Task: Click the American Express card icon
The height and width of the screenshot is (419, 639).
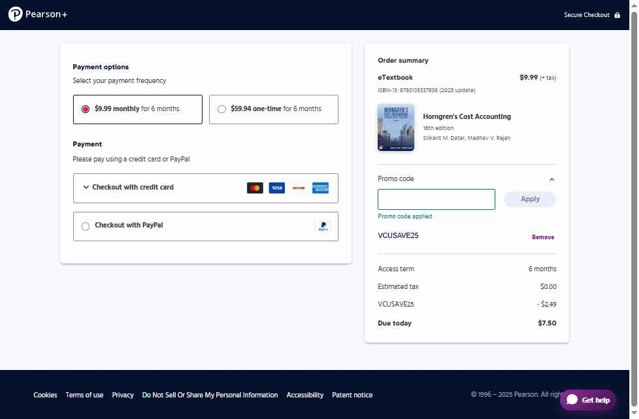Action: (x=320, y=188)
